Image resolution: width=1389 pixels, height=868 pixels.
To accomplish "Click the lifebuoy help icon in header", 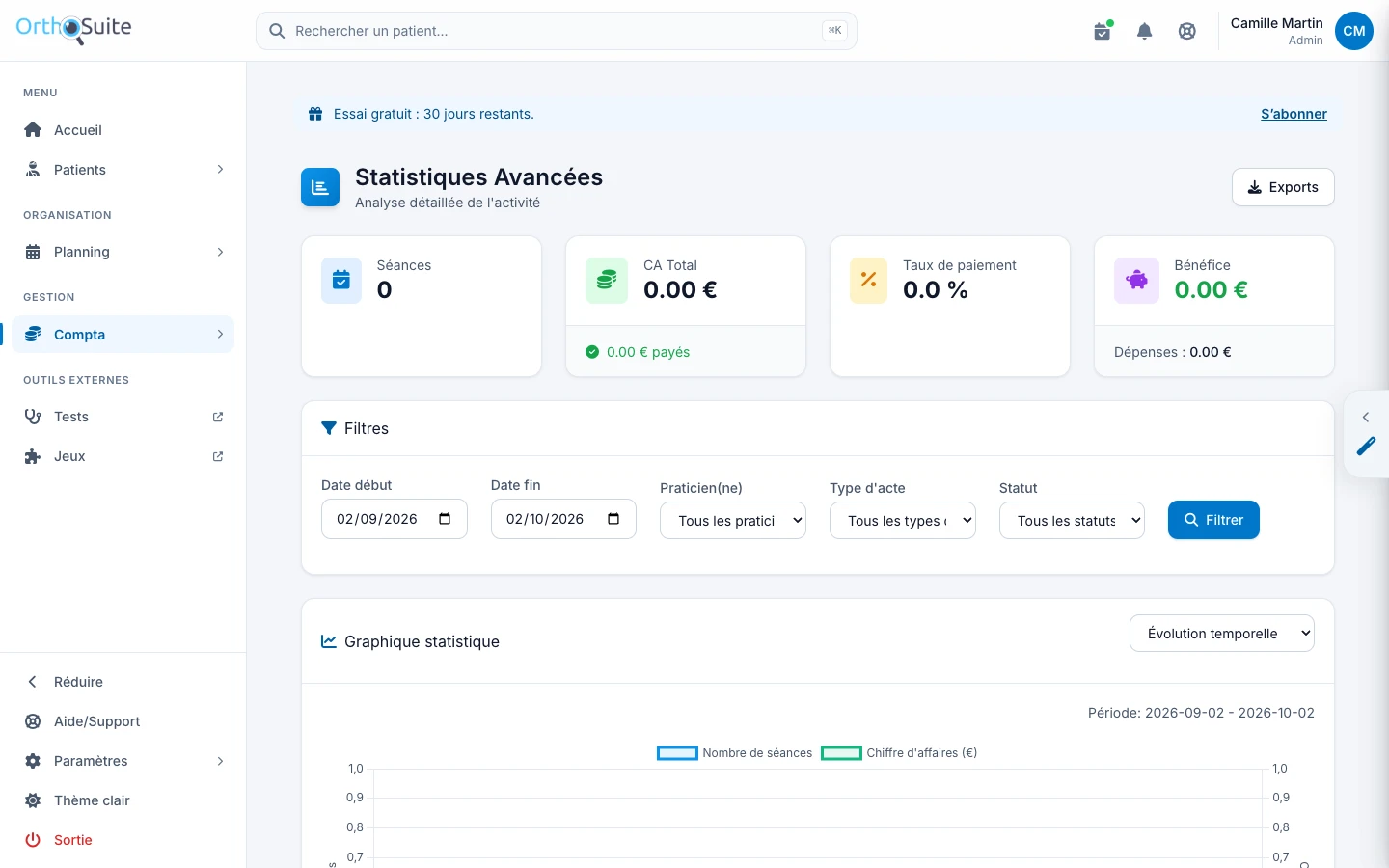I will (x=1187, y=31).
